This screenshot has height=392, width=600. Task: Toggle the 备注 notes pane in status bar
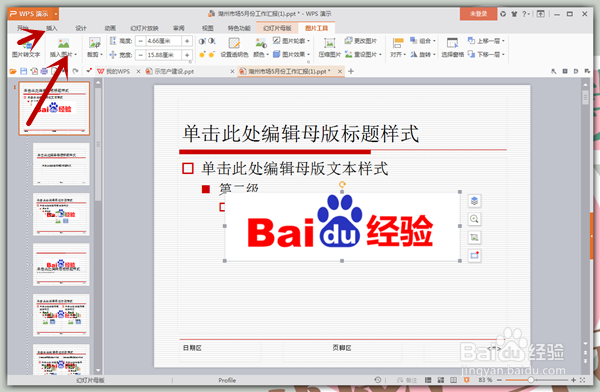[x=407, y=380]
